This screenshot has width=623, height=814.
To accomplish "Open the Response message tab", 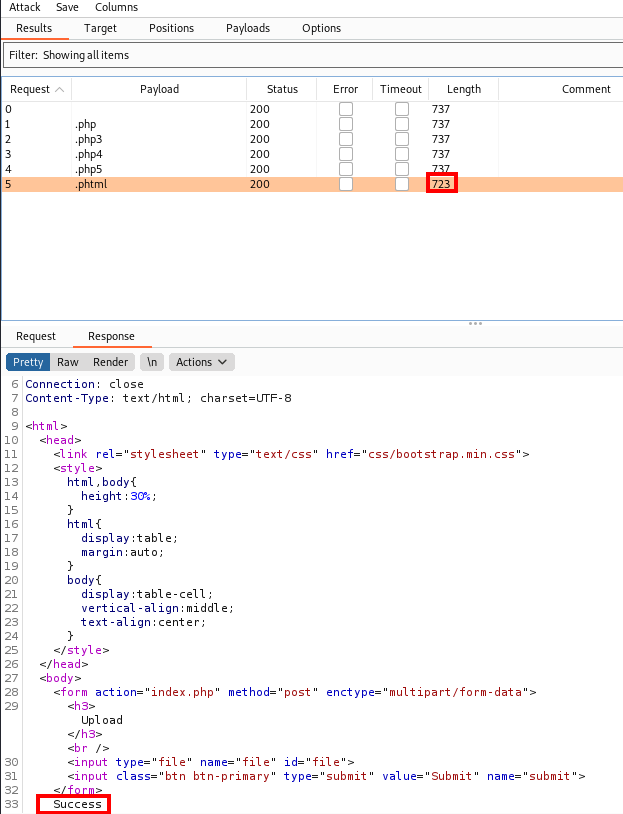I will tap(111, 336).
